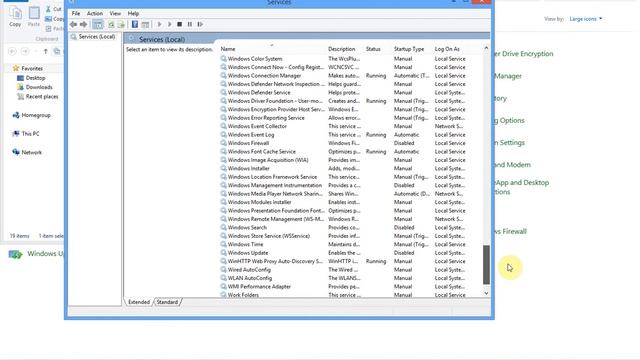The height and width of the screenshot is (360, 640).
Task: Open the File menu
Action: pos(76,13)
